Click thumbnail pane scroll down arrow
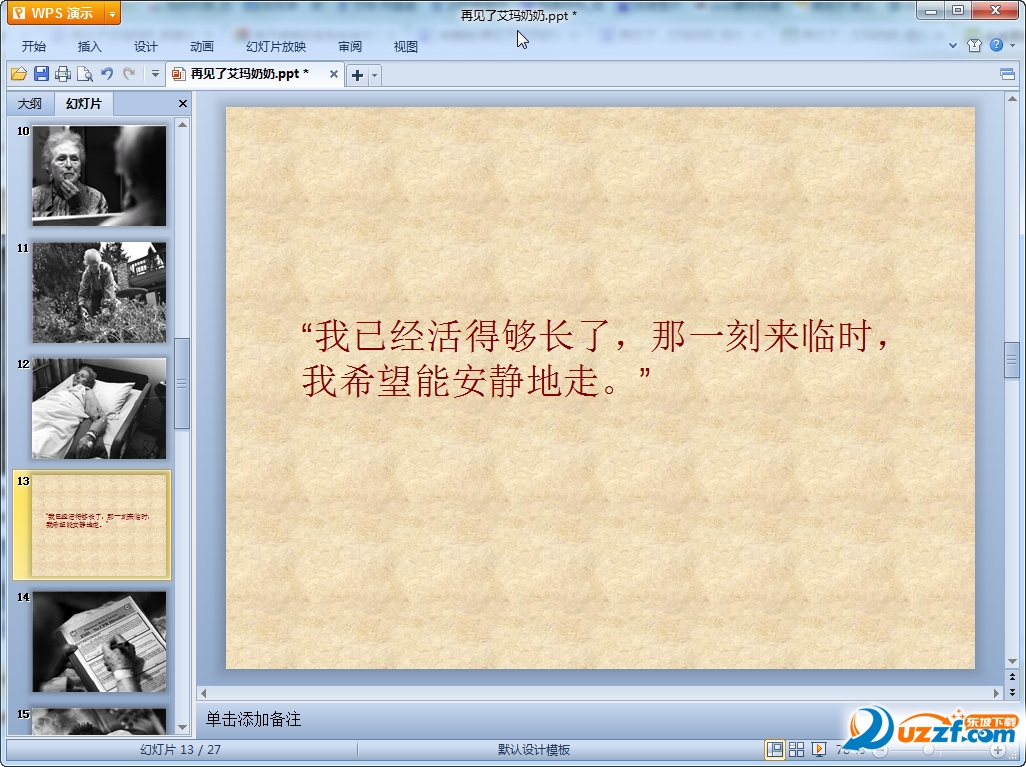 point(183,727)
